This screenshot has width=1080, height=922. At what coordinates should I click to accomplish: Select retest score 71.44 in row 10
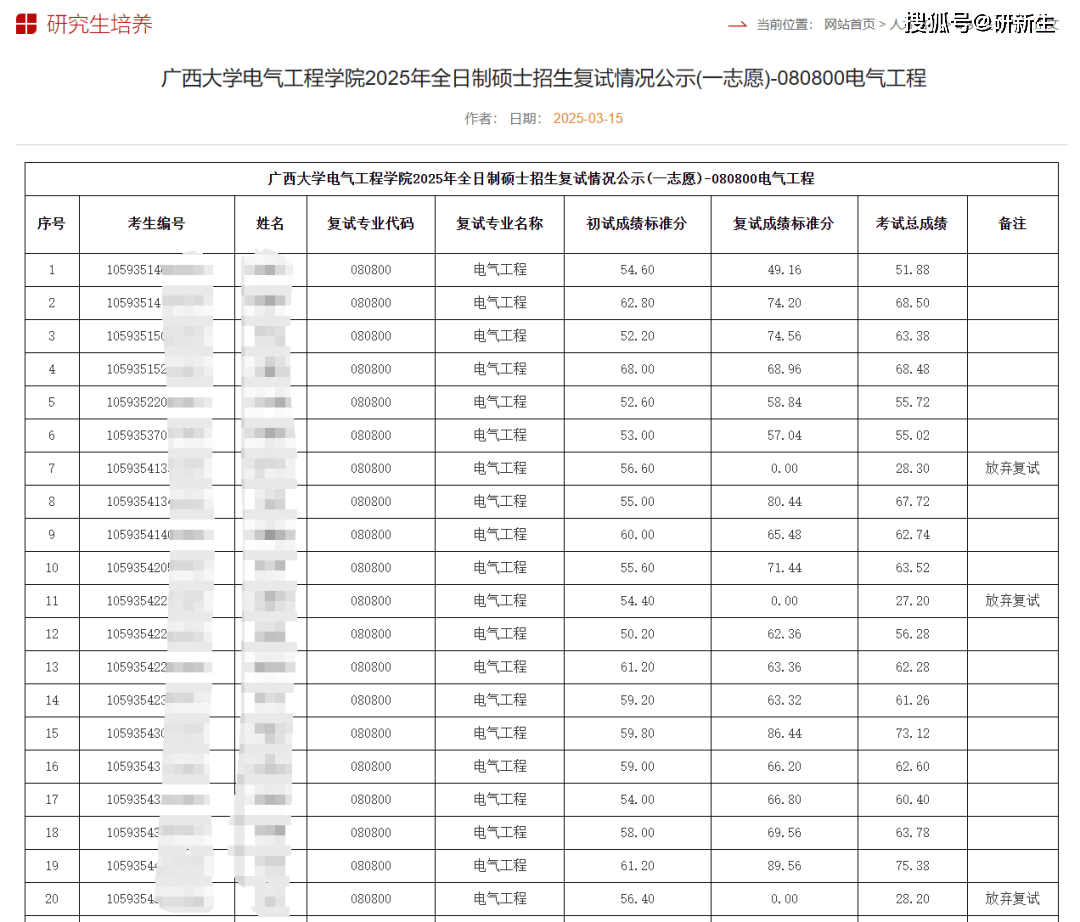785,567
